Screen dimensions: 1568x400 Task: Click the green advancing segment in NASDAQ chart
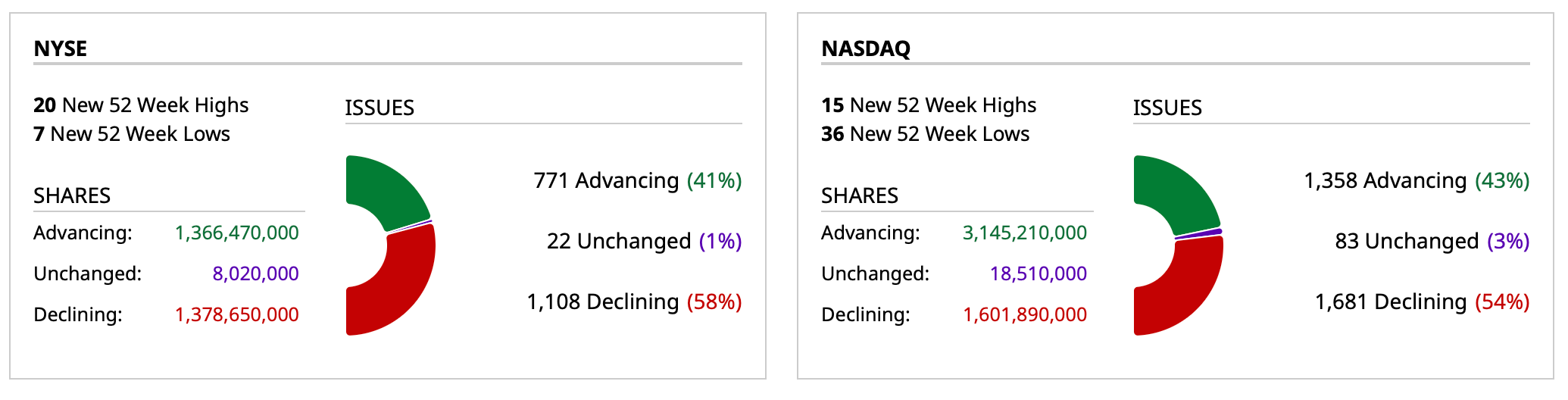click(x=1174, y=189)
